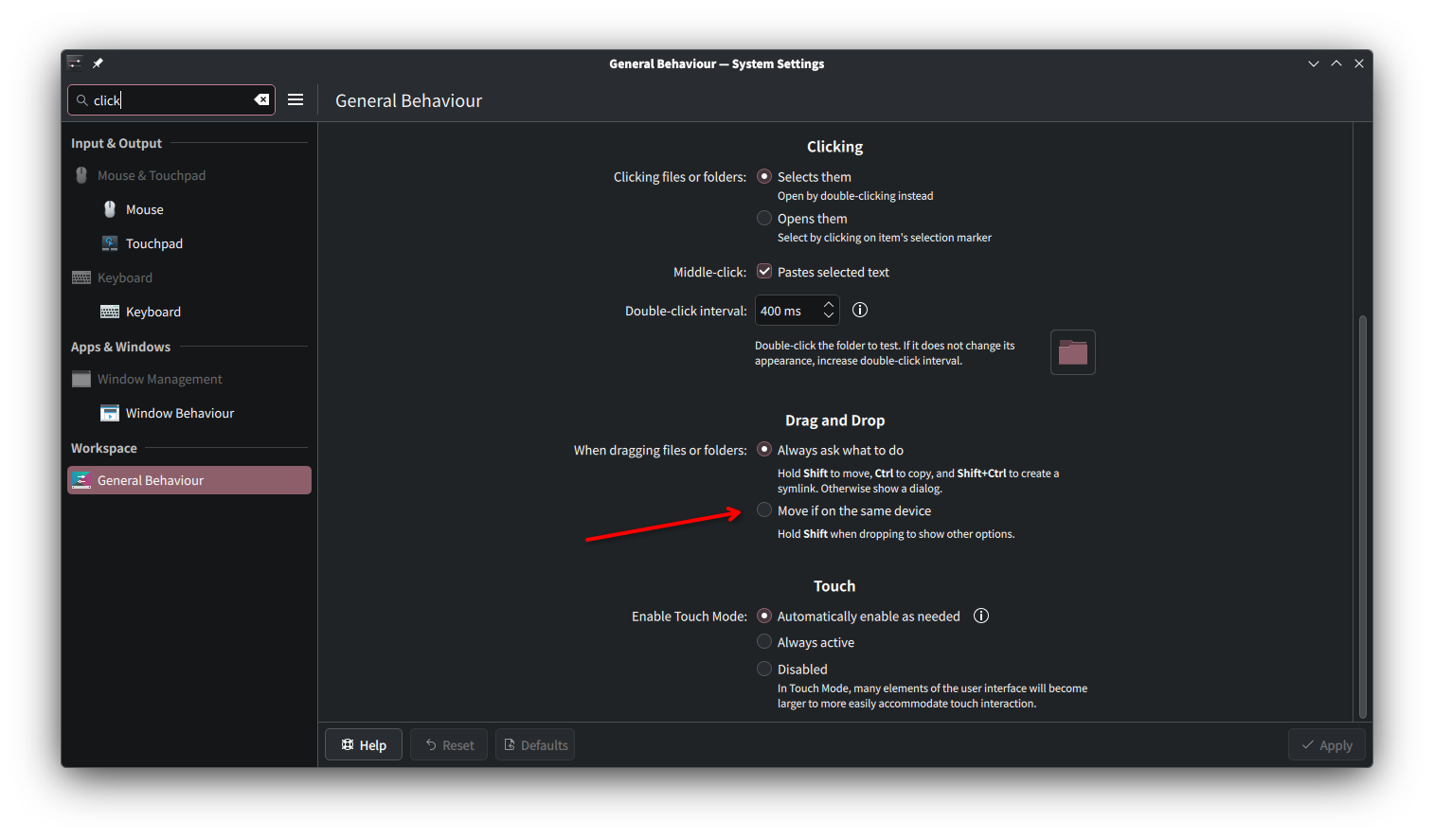This screenshot has width=1434, height=840.
Task: Click the test folder icon
Action: [x=1073, y=352]
